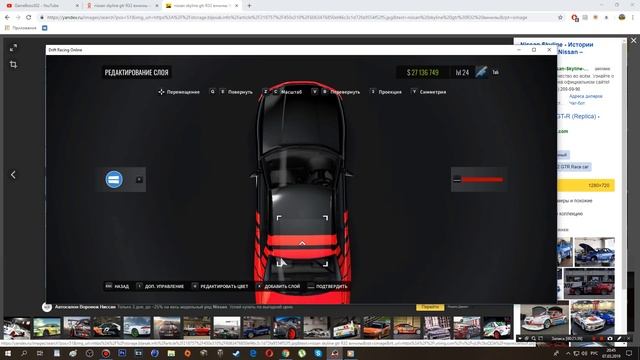Toggle the Симметрия symmetry option
The image size is (640, 360).
click(429, 92)
